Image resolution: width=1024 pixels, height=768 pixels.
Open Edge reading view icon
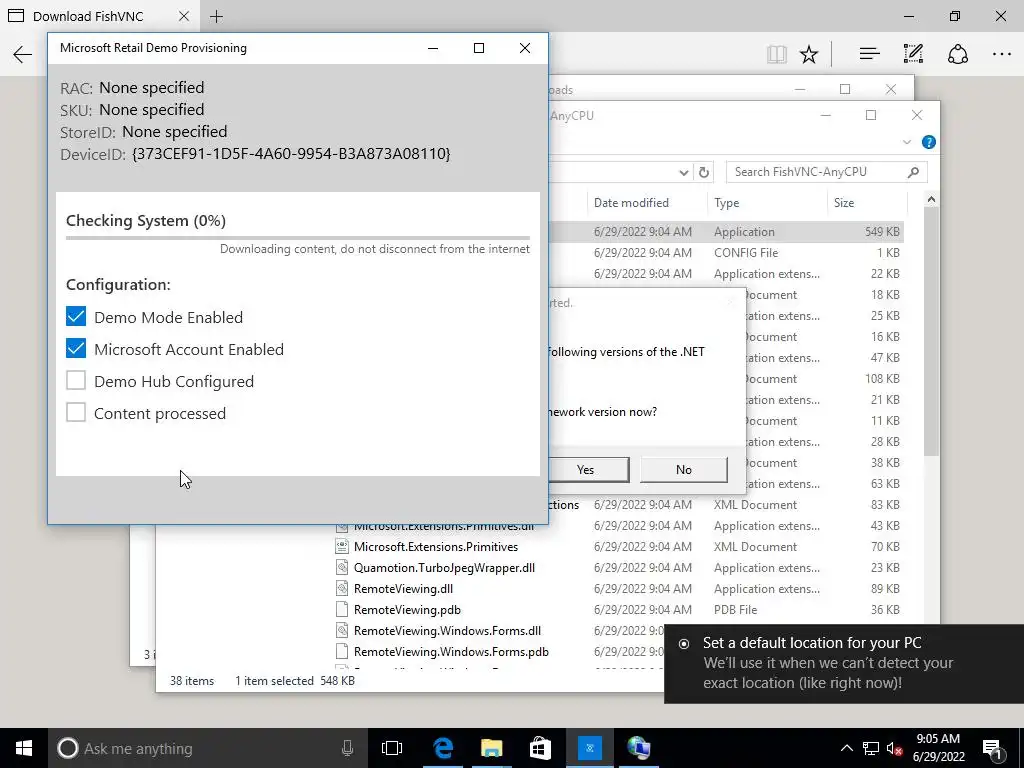776,54
